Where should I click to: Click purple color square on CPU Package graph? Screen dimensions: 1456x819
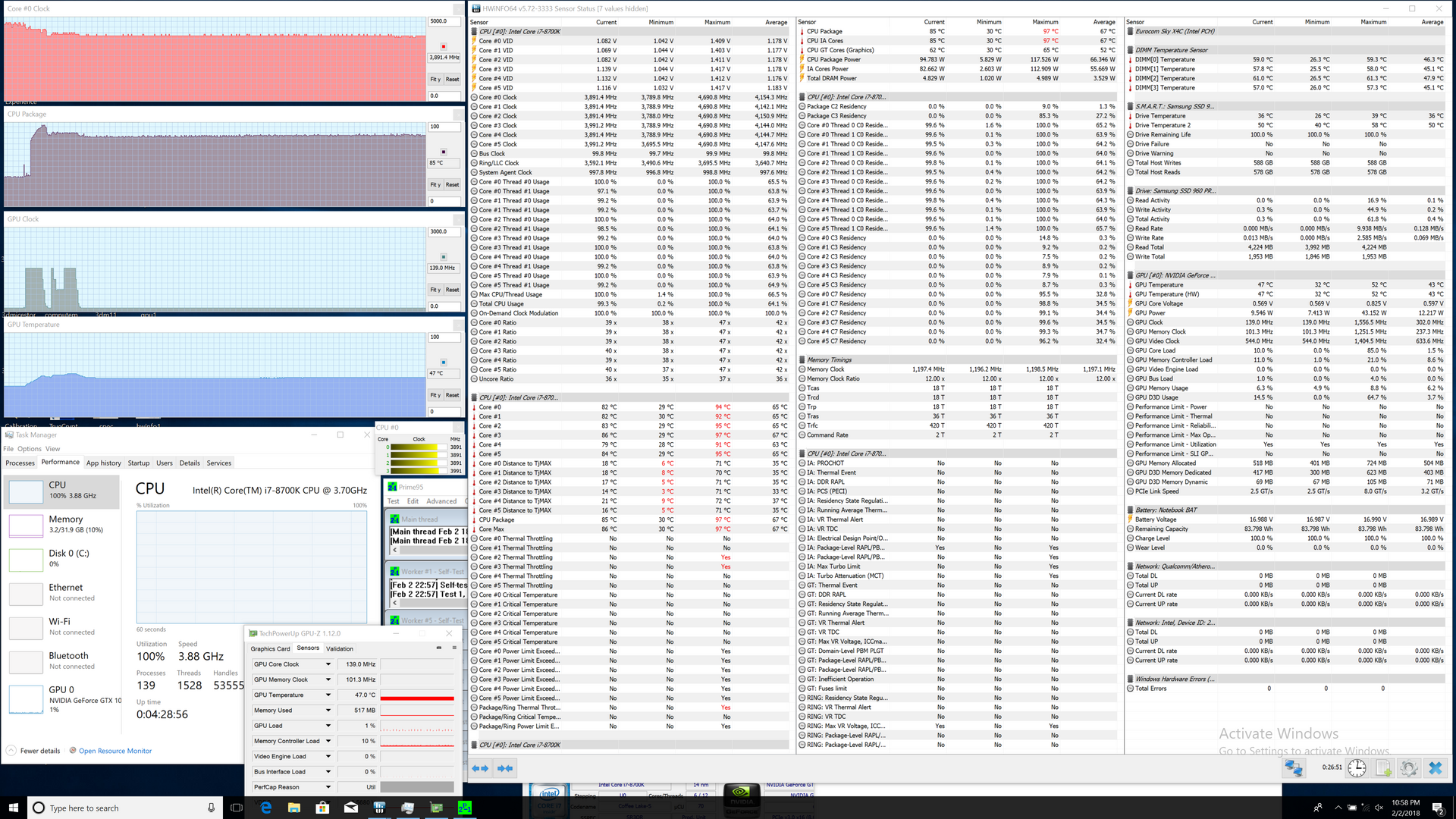click(444, 152)
